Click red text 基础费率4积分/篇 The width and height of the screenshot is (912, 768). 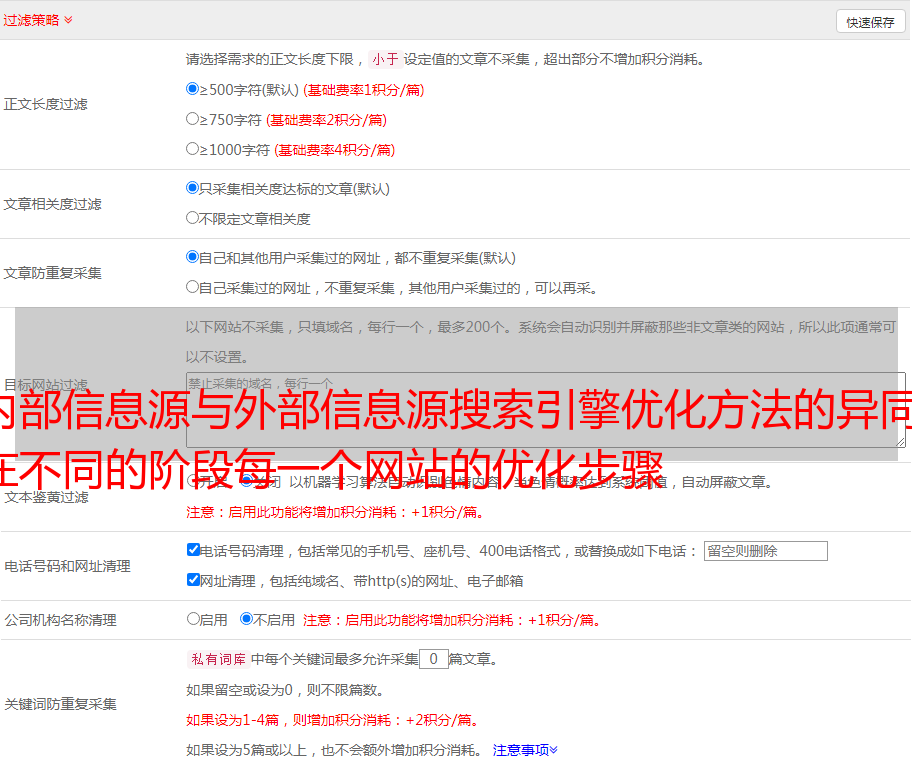coord(334,150)
